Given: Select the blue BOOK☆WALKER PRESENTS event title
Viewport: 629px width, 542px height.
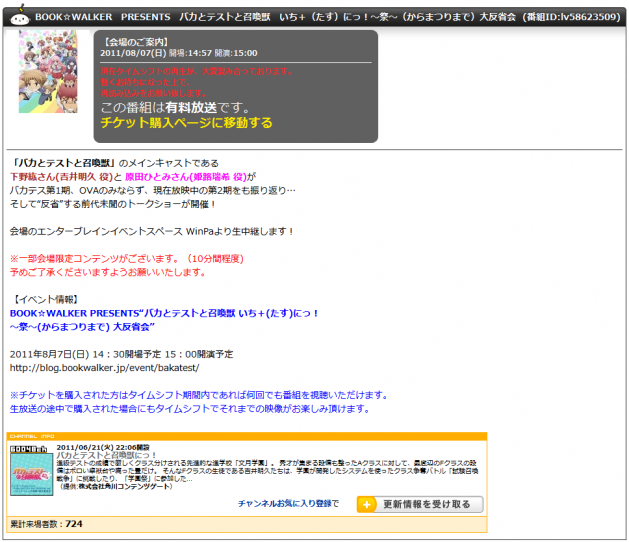Looking at the screenshot, I should pyautogui.click(x=164, y=313).
